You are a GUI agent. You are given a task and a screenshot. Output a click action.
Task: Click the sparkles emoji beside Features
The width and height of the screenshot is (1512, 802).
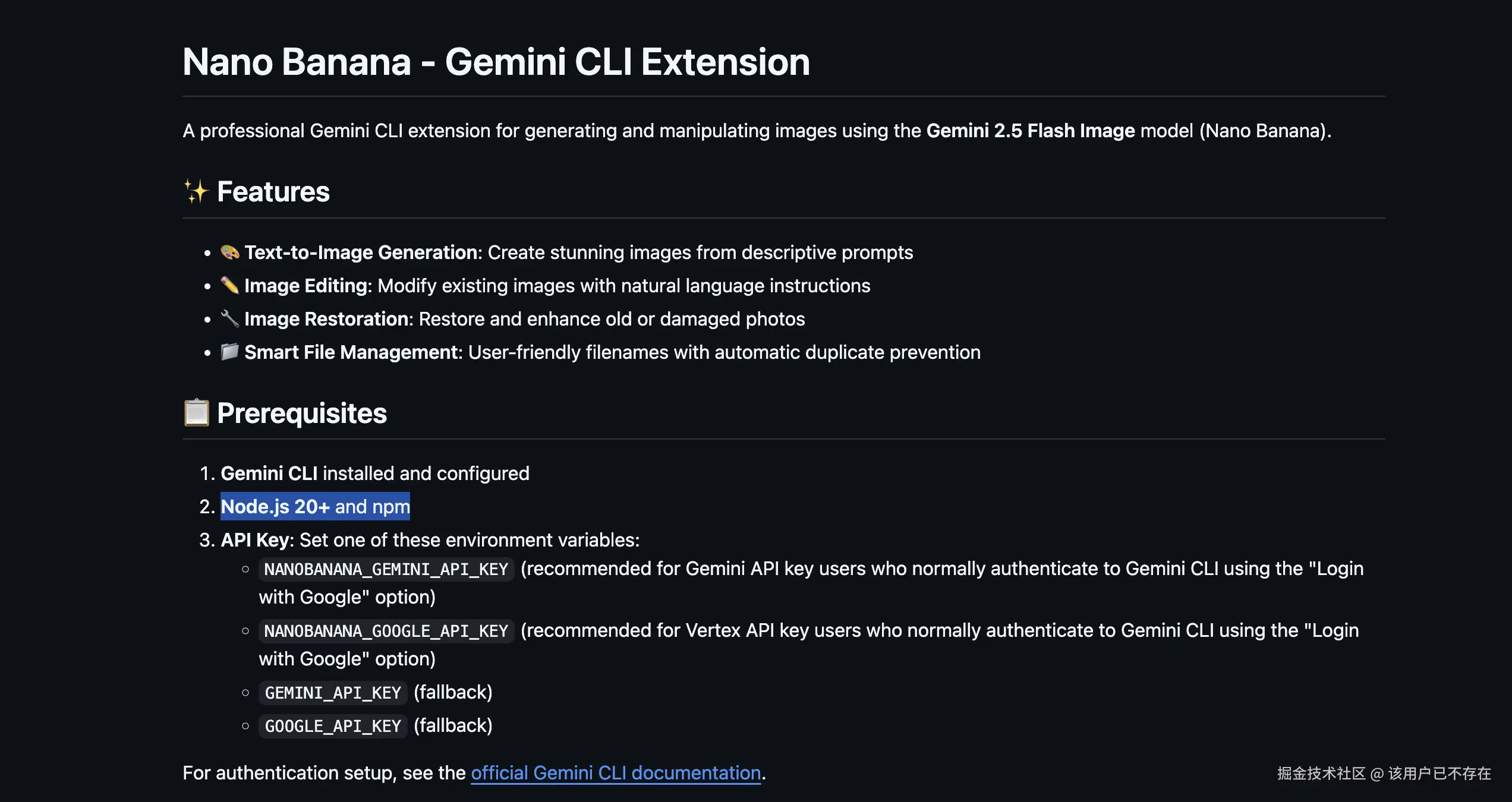coord(196,192)
